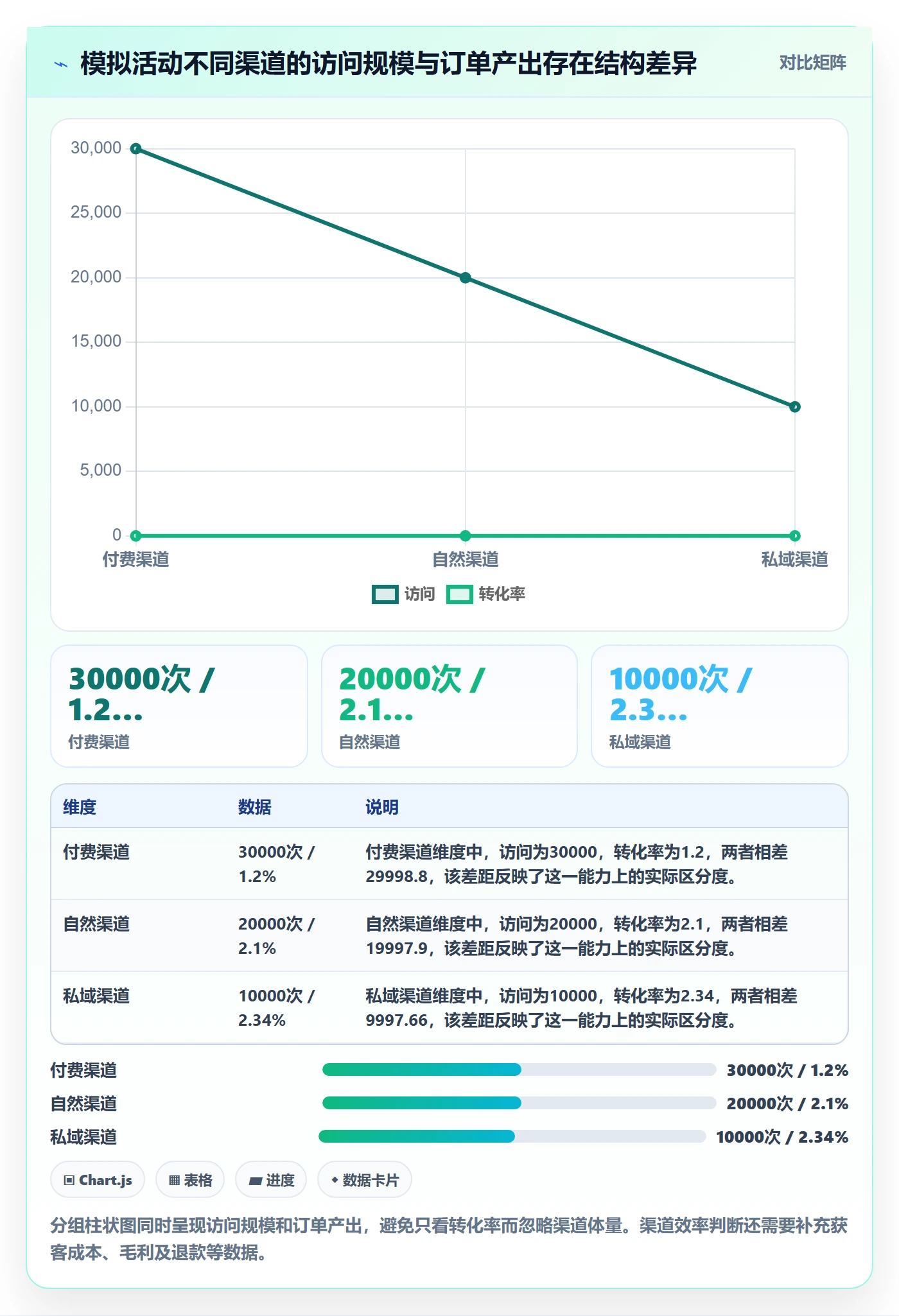The width and height of the screenshot is (899, 1316).
Task: Click the 转化率 data point at 付费渠道
Action: click(x=136, y=536)
